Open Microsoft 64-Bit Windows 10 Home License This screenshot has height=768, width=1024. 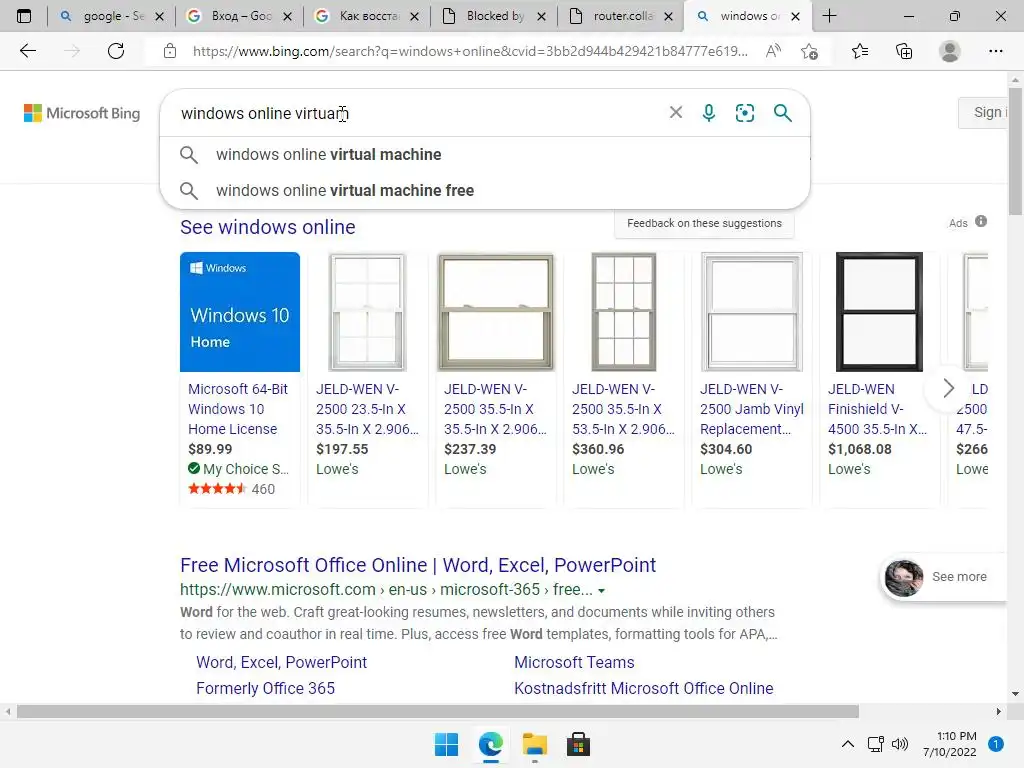(x=238, y=409)
